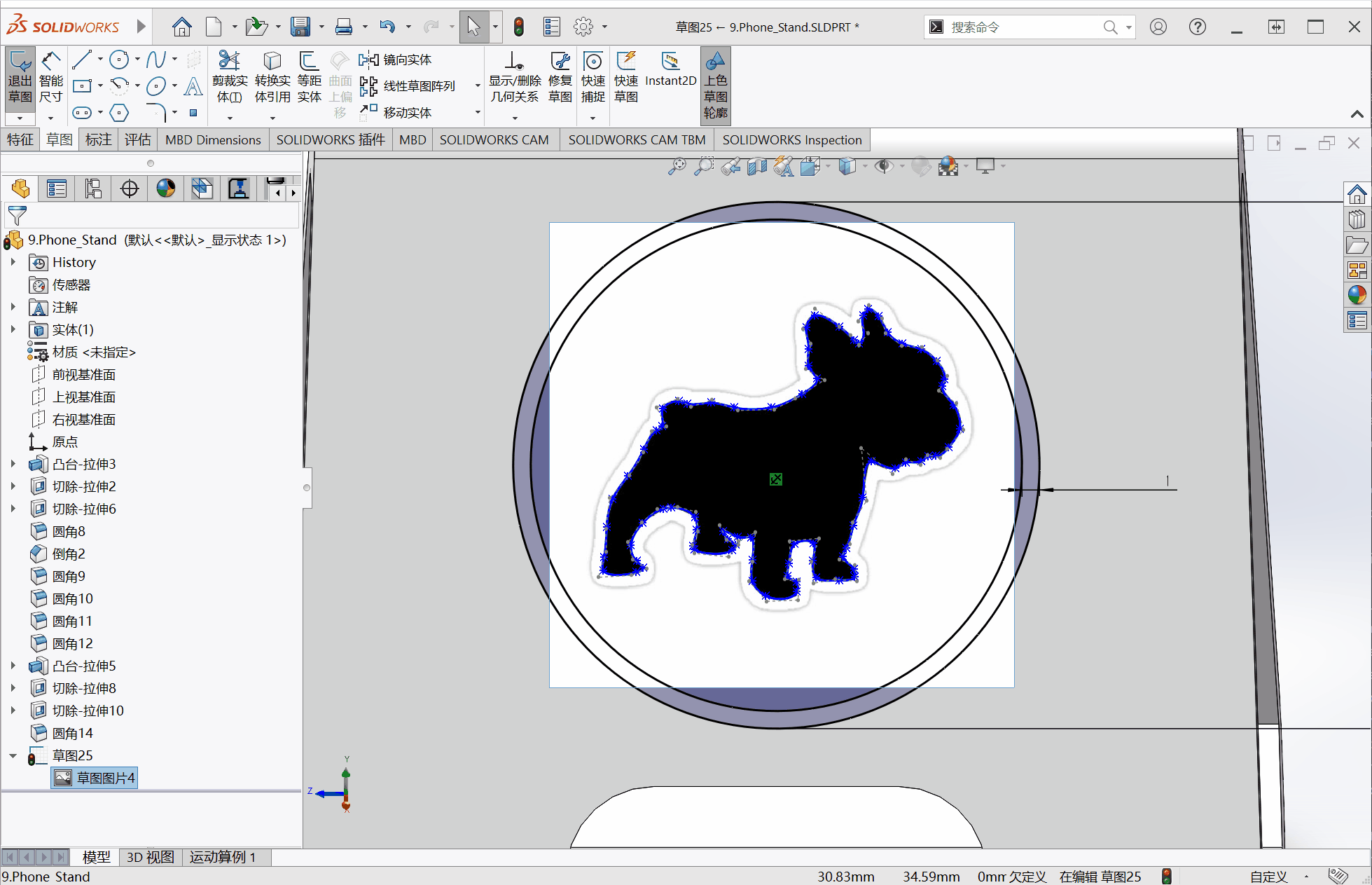Viewport: 1372px width, 885px height.
Task: Open the ConfigurationManager tab icon
Action: 93,188
